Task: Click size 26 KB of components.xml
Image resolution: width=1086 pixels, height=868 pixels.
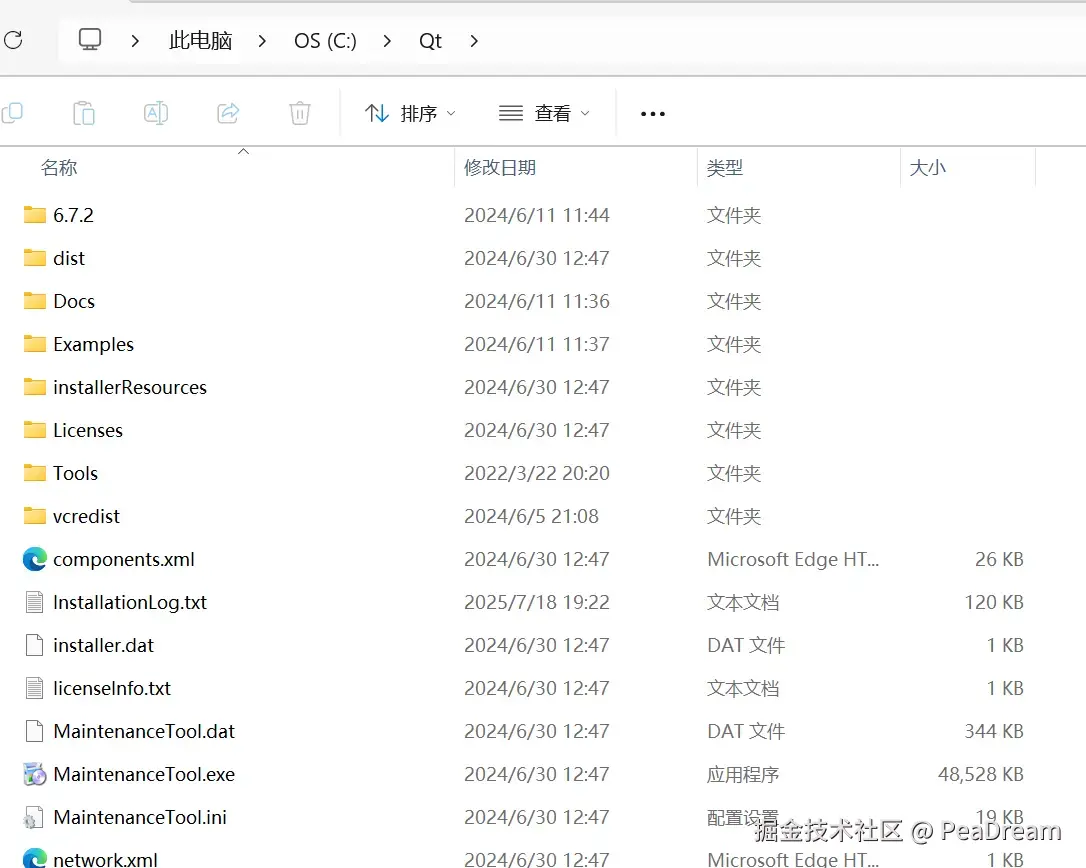Action: tap(999, 559)
